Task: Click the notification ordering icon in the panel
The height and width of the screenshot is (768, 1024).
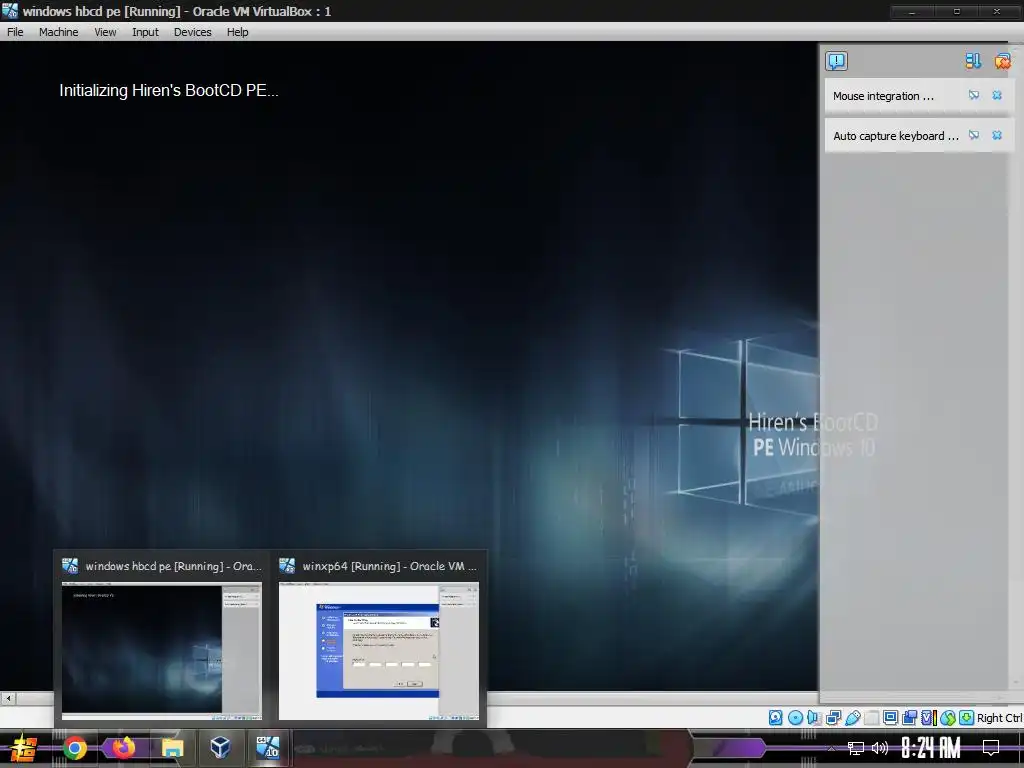Action: click(x=973, y=61)
